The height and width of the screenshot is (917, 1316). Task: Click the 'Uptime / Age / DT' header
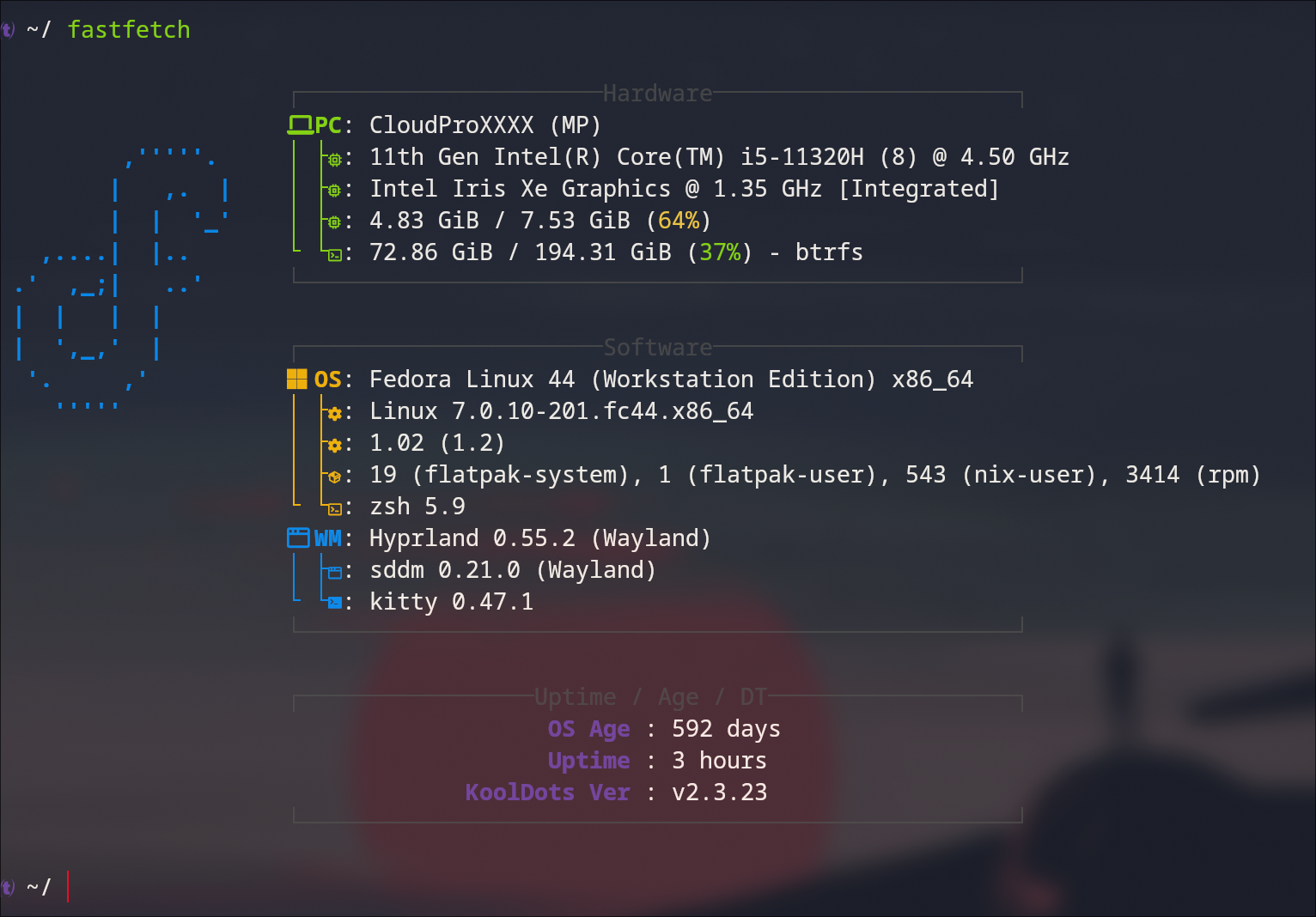click(x=650, y=696)
